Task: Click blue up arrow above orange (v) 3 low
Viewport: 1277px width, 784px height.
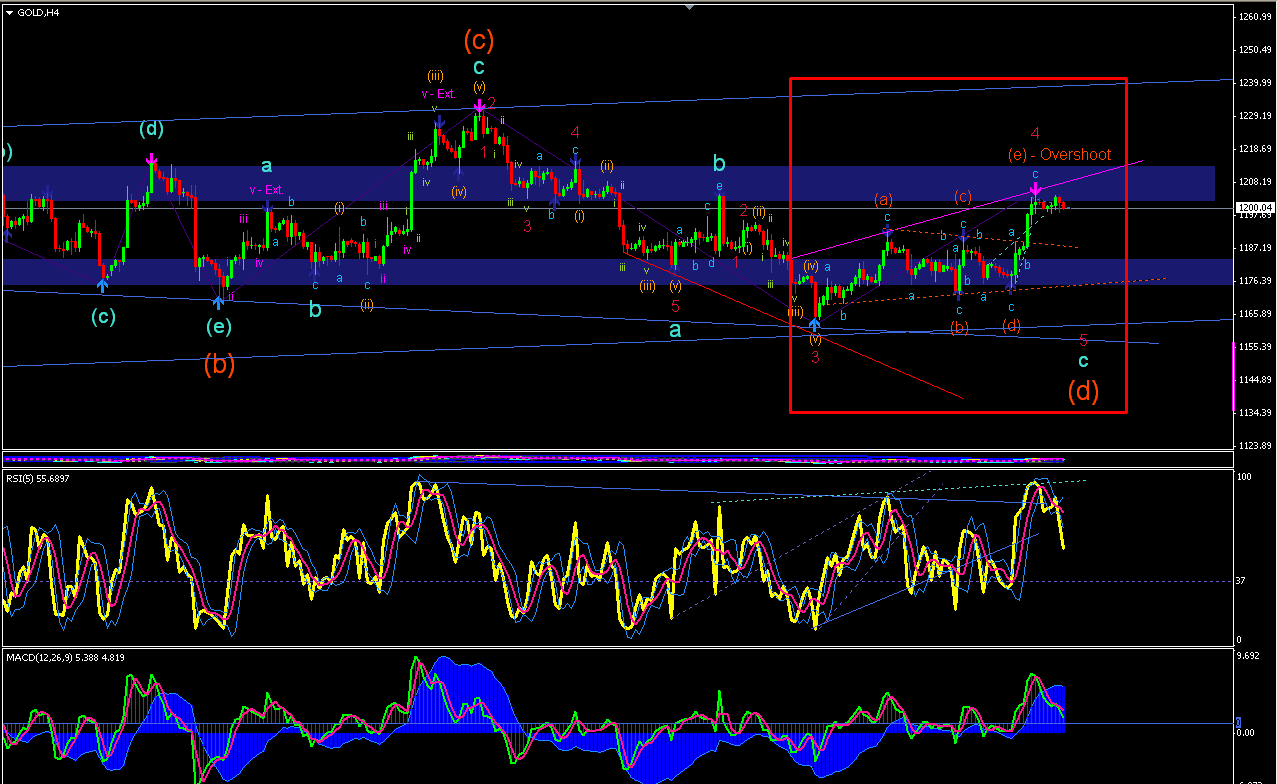Action: click(x=815, y=323)
